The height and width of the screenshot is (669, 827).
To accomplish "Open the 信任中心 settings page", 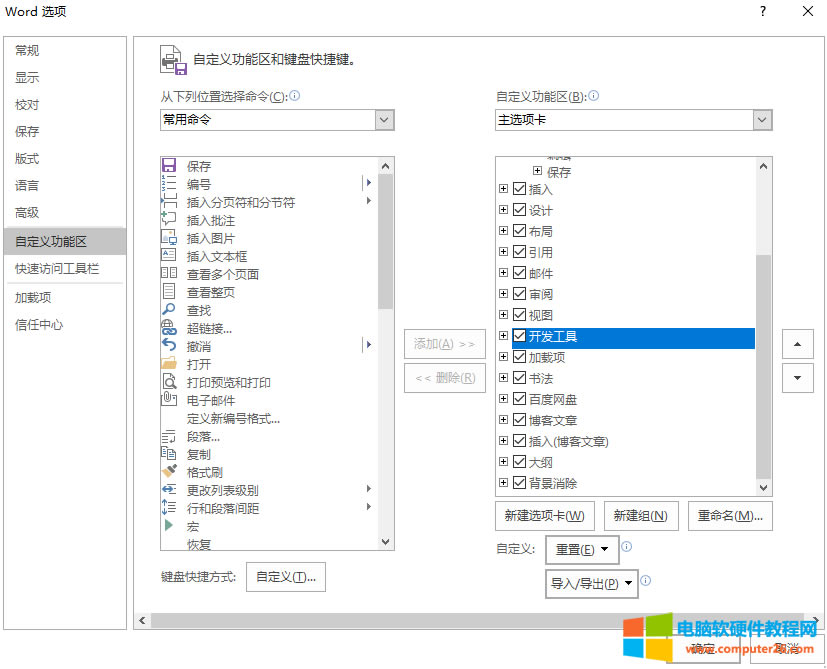I will tap(39, 324).
